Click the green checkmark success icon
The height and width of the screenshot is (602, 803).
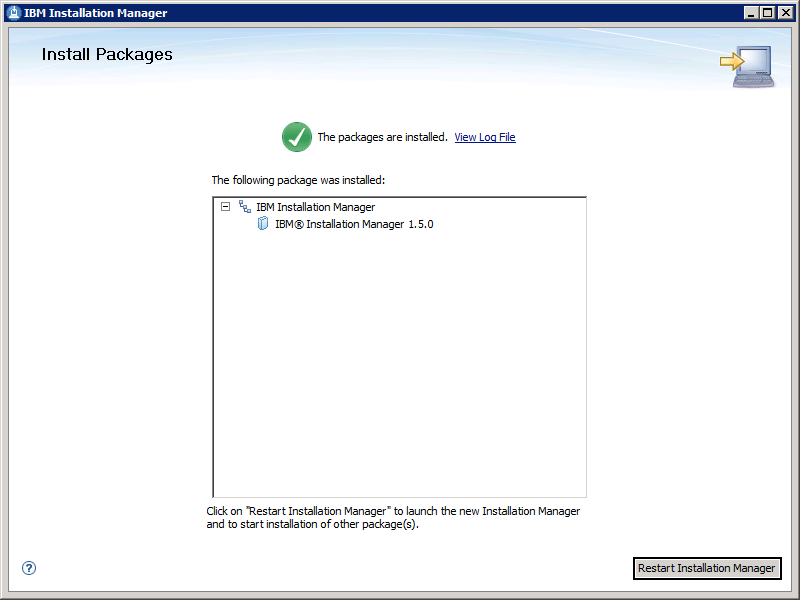point(296,137)
